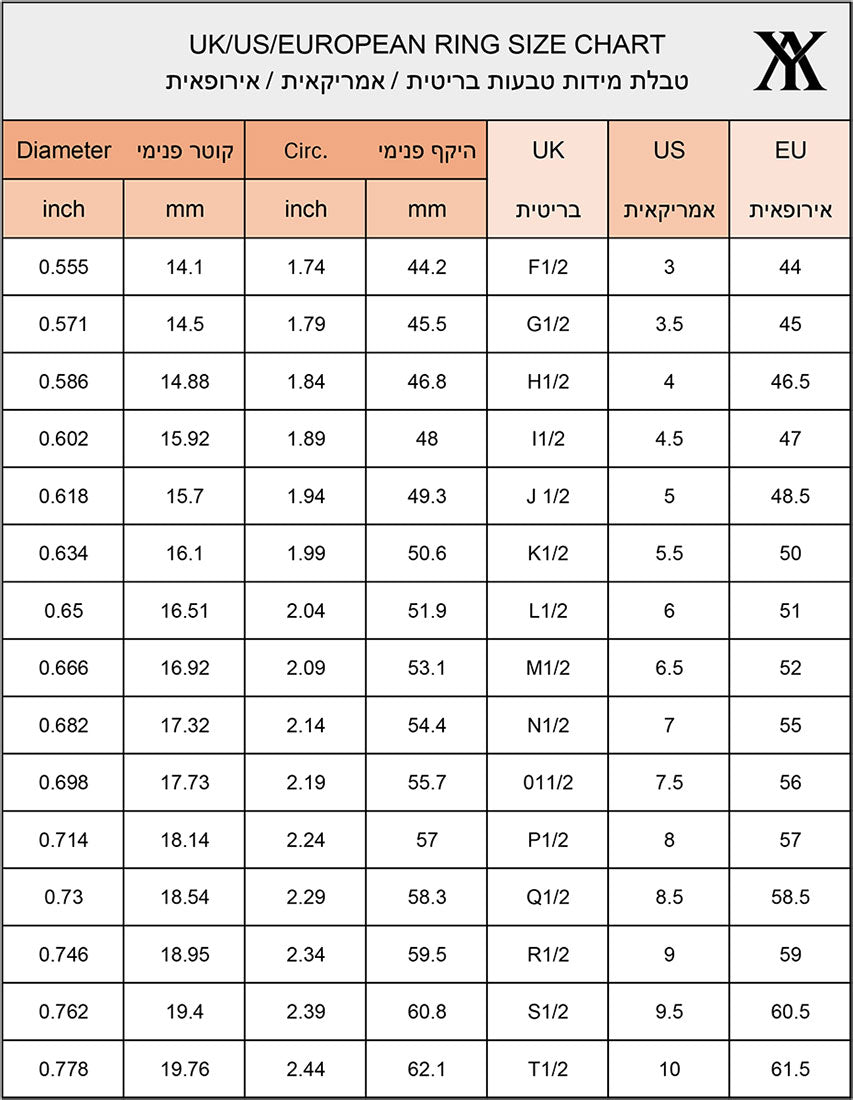The height and width of the screenshot is (1100, 853).
Task: Select the EU size 61.5 cell
Action: 790,1069
